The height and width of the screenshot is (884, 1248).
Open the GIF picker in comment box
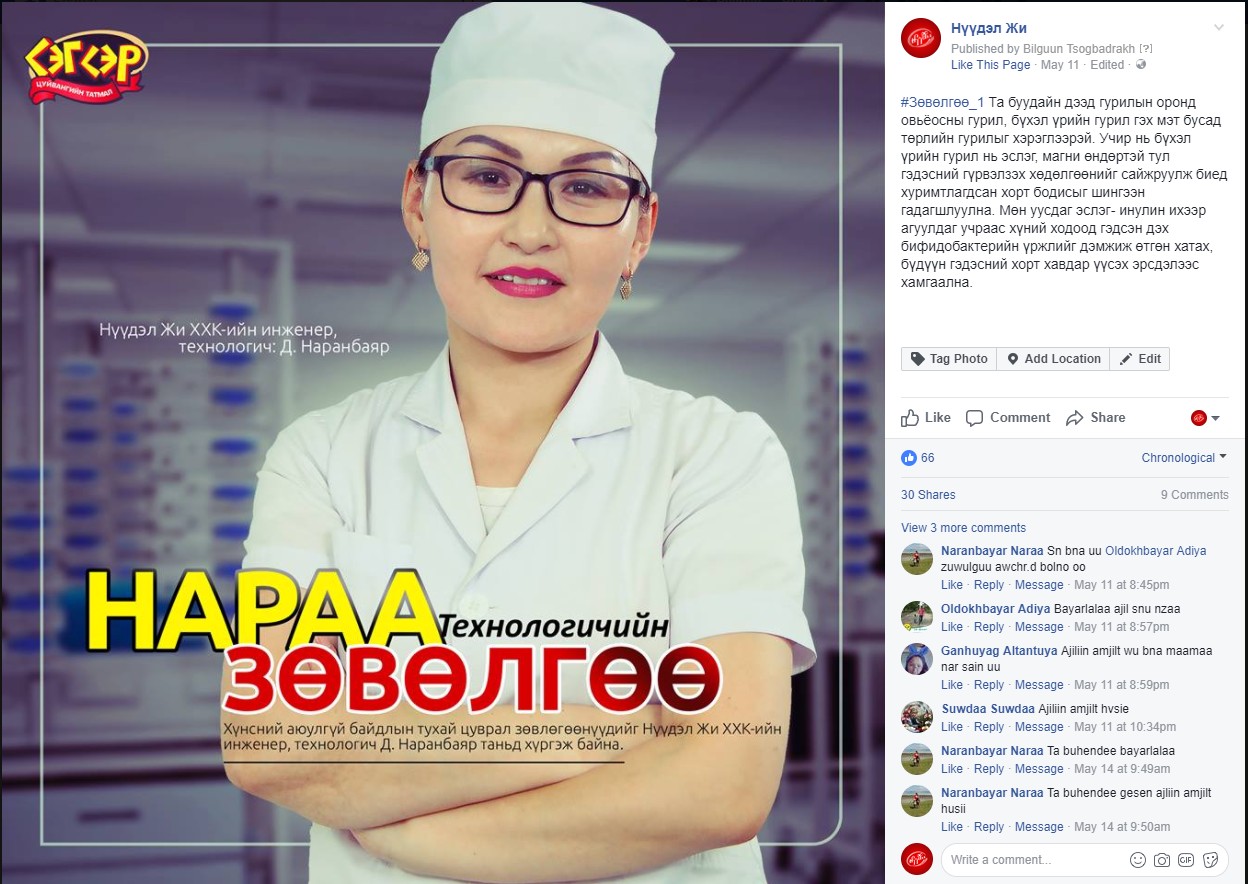click(x=1186, y=860)
